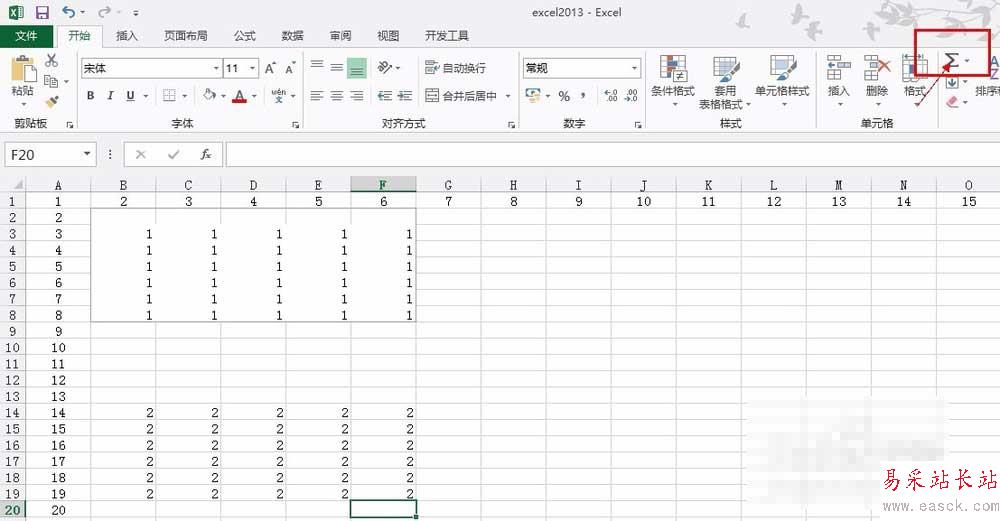Switch to the 页面布局 tab

(x=186, y=36)
